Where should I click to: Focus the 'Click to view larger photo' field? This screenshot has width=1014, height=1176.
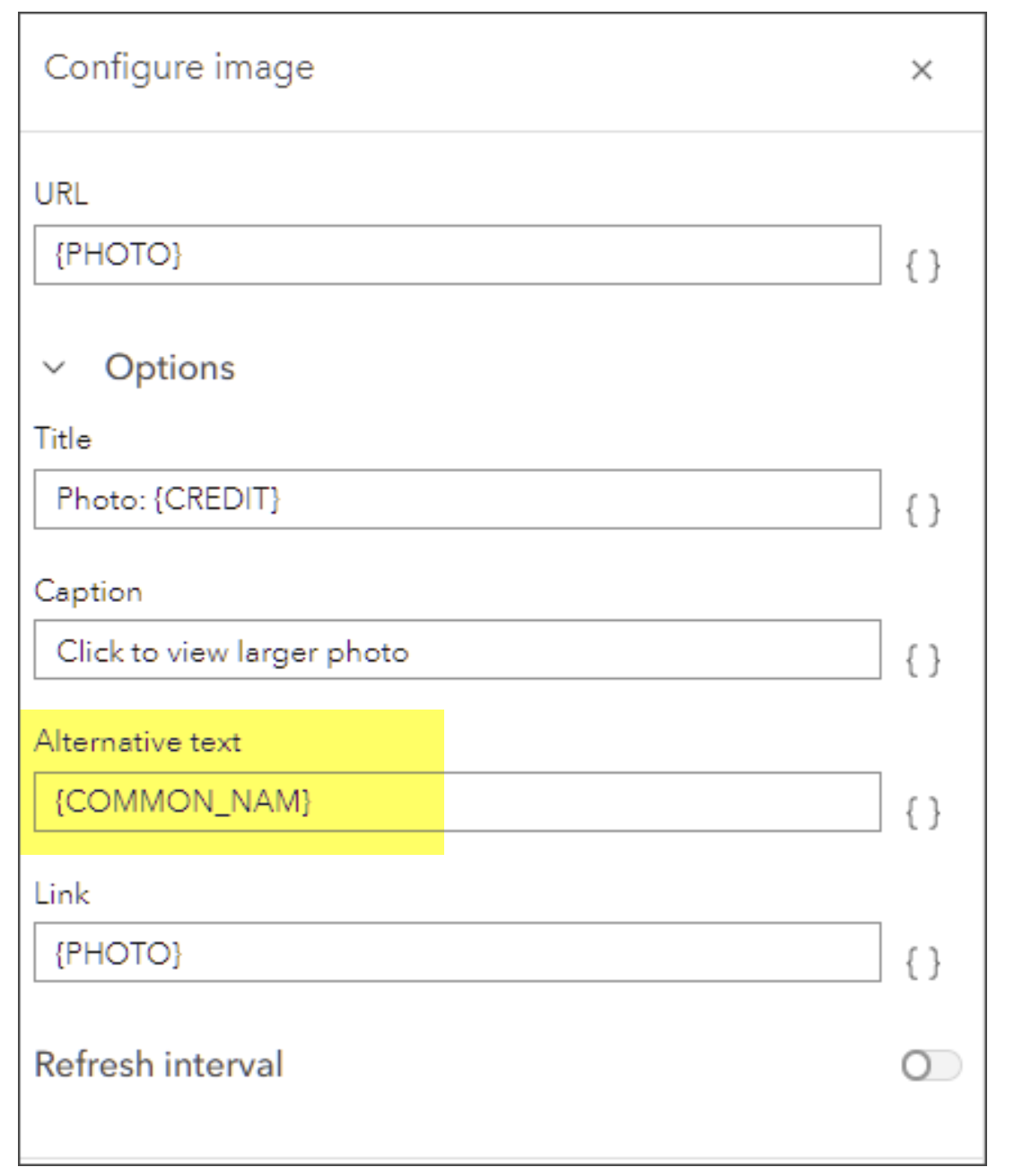coord(457,650)
